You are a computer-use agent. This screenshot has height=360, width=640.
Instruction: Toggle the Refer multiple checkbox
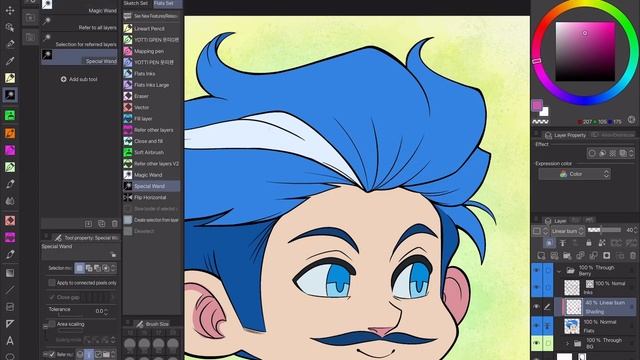pyautogui.click(x=52, y=354)
